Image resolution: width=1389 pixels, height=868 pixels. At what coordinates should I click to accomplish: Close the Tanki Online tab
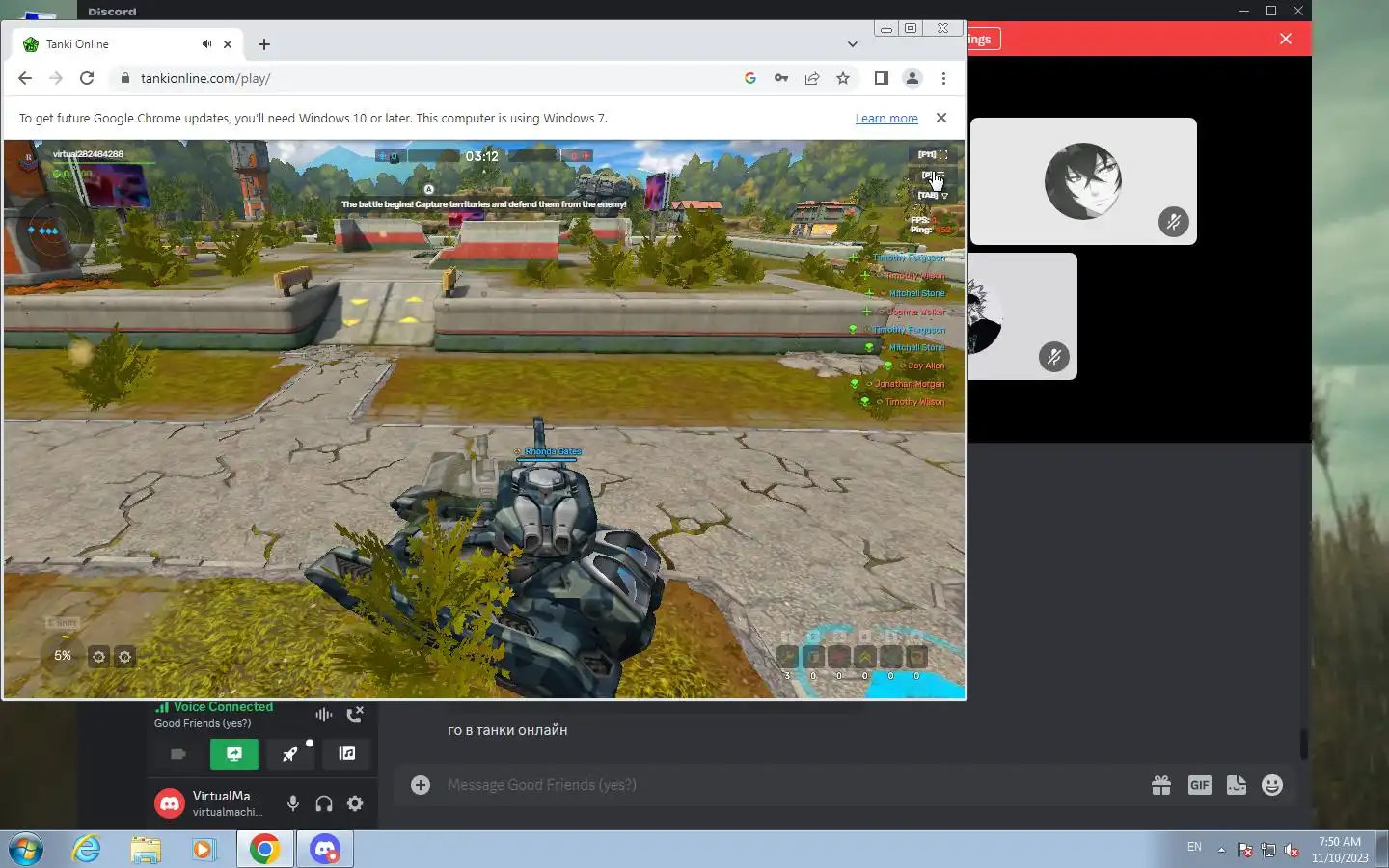point(228,44)
